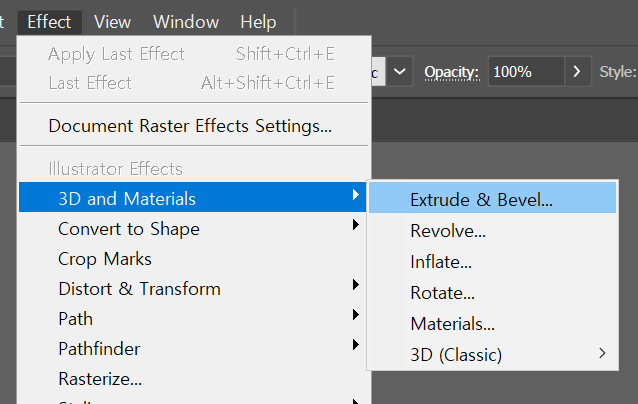Expand Distort & Transform submenu
638x404 pixels.
coord(194,289)
